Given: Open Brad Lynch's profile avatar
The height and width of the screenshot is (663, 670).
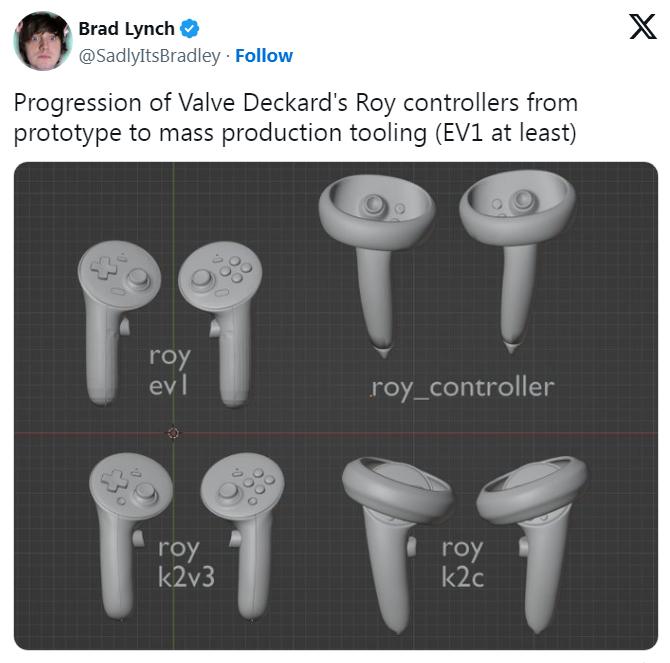Looking at the screenshot, I should (x=43, y=41).
